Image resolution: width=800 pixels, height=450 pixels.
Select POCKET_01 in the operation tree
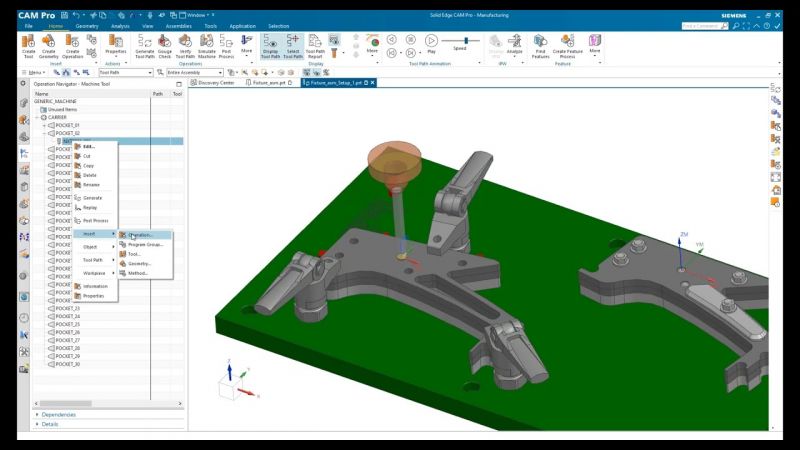tap(68, 125)
